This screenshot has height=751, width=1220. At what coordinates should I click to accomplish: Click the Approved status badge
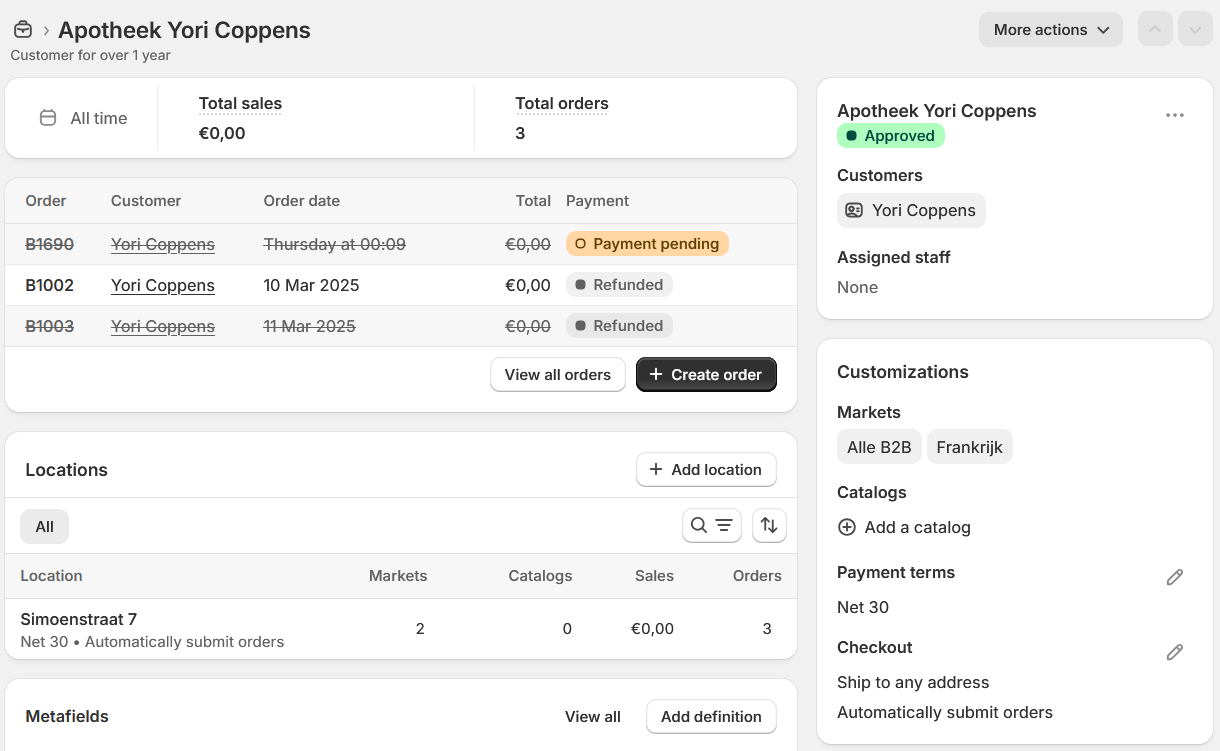[x=891, y=136]
